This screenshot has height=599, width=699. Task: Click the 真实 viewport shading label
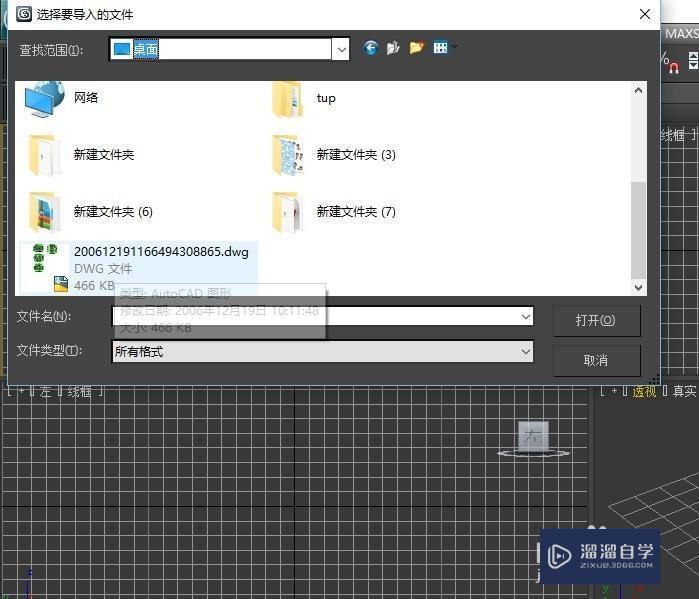(684, 391)
